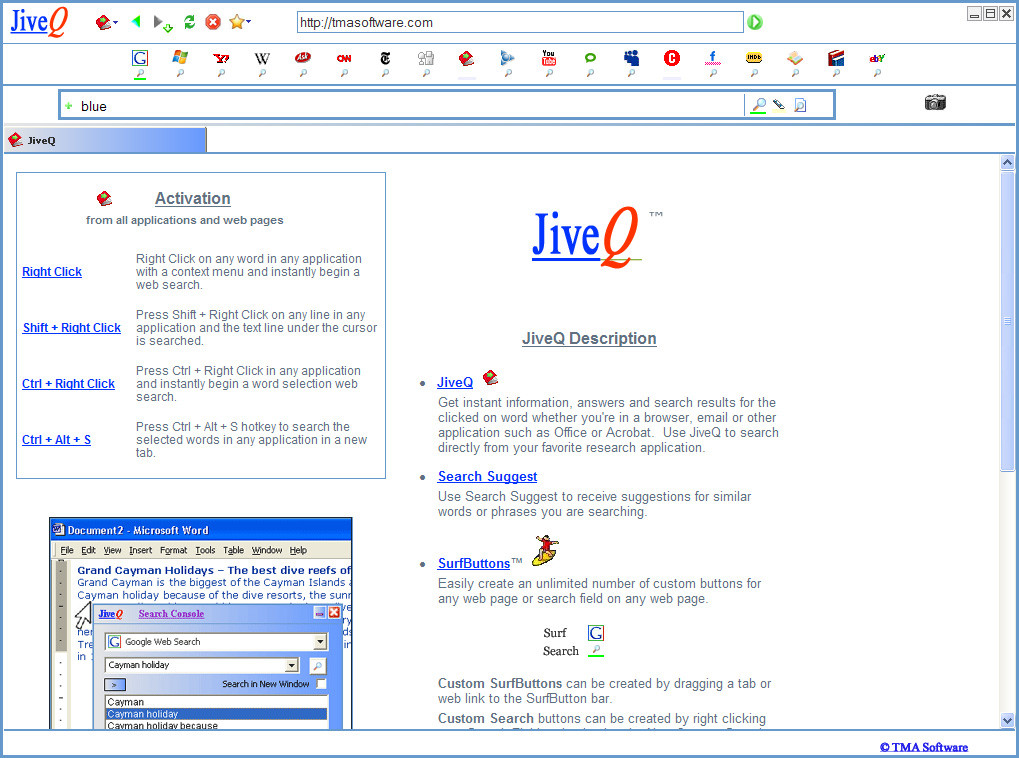Click the IMDb SurfButton icon

(x=754, y=58)
